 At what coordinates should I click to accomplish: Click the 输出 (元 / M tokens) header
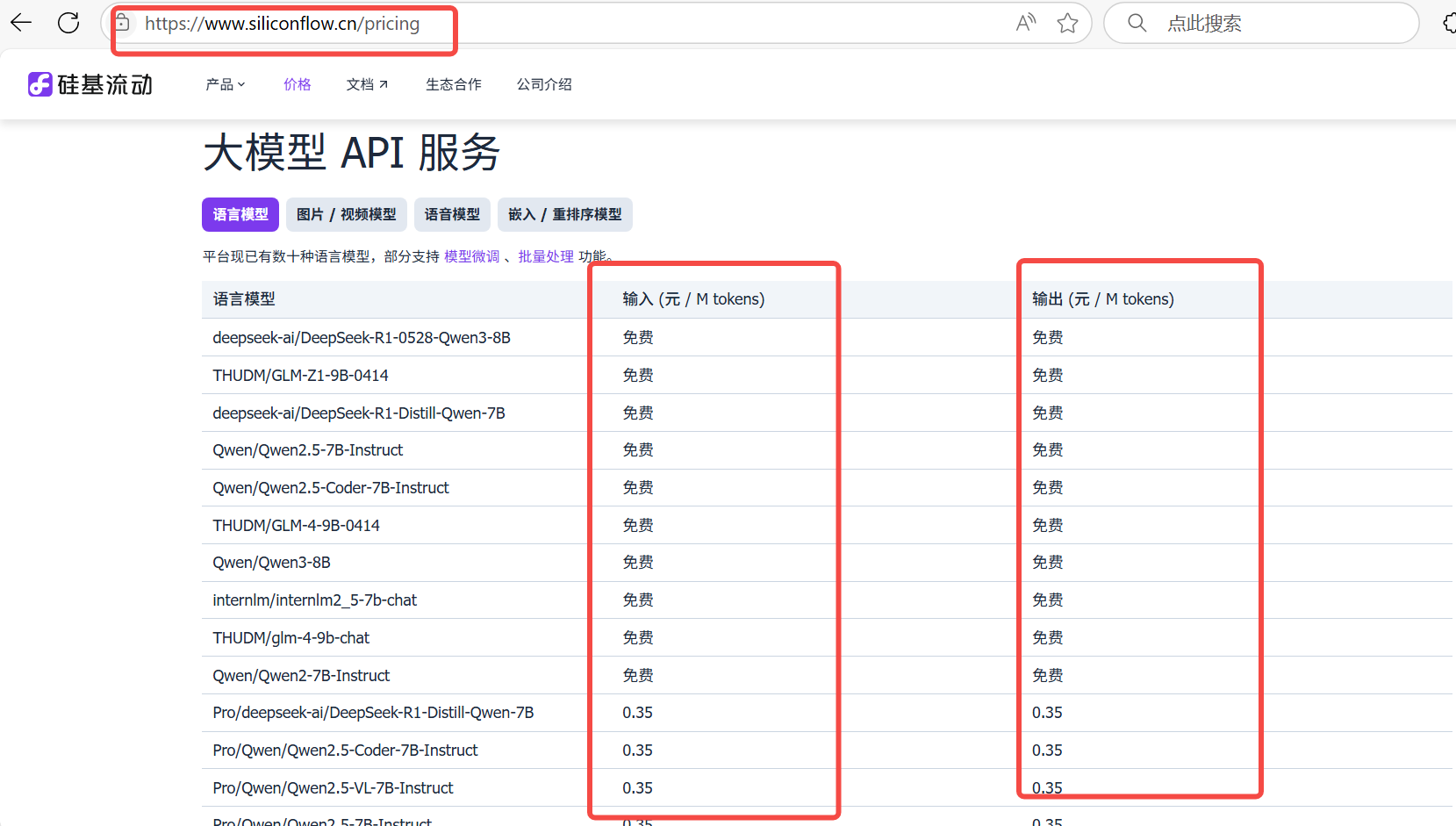pyautogui.click(x=1103, y=299)
